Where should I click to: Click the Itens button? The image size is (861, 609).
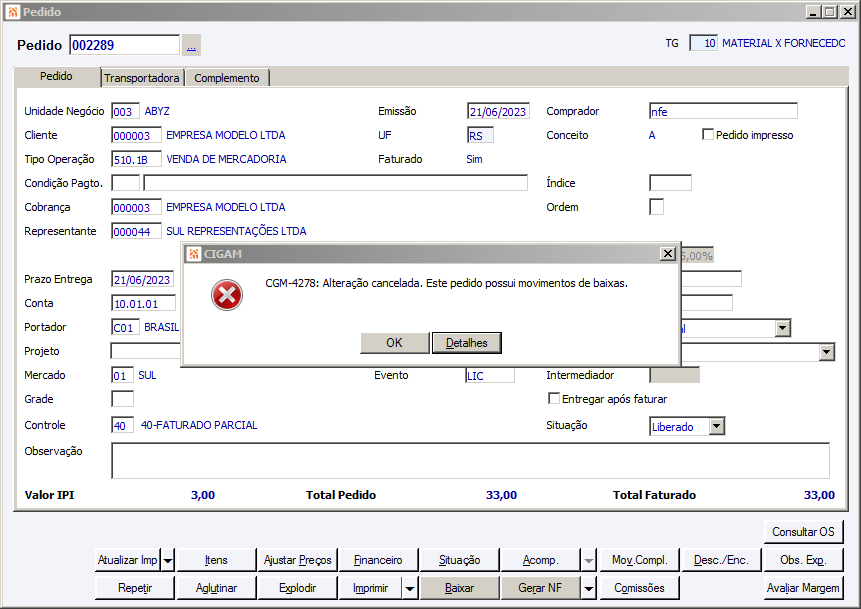(215, 561)
